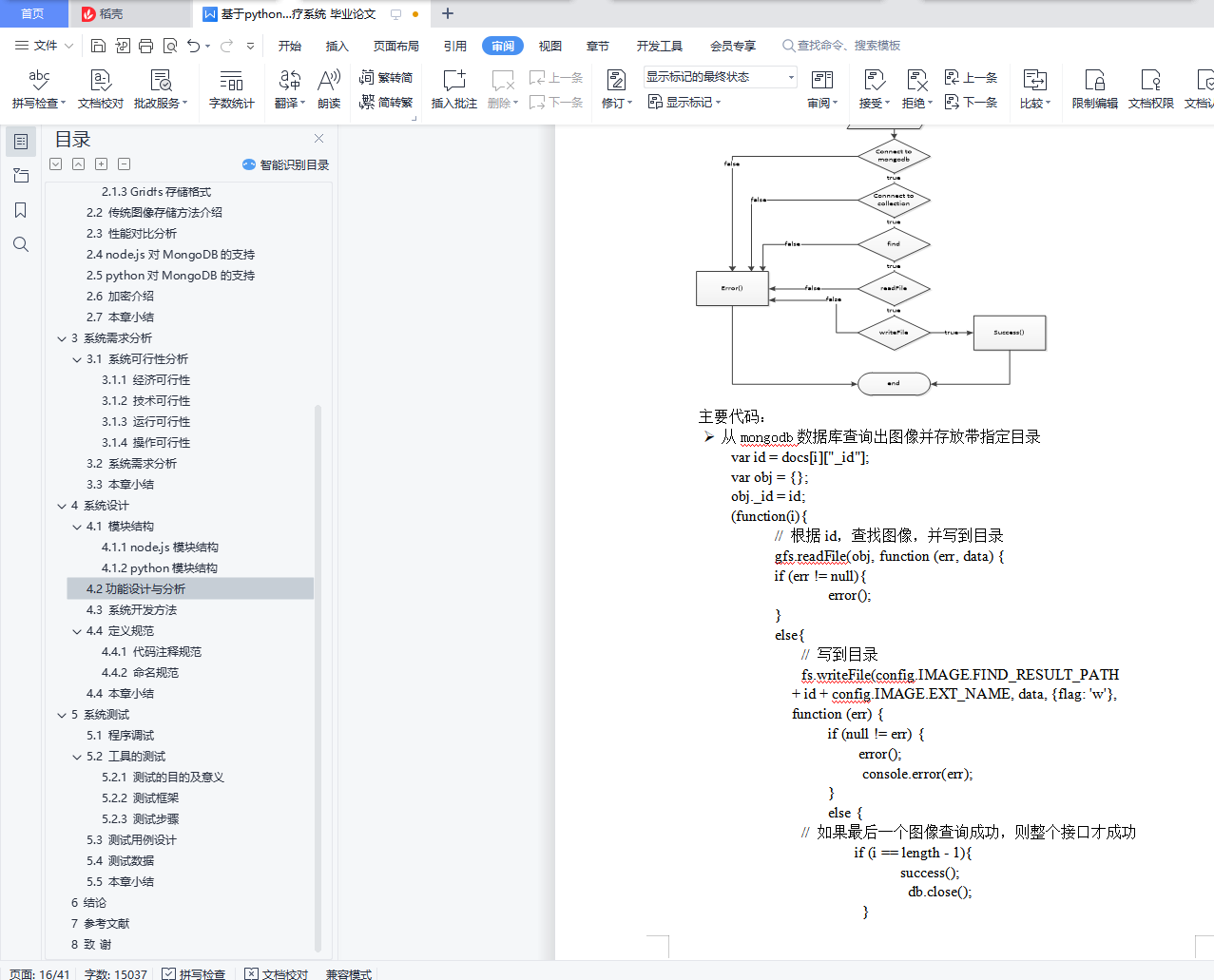Open document permissions
Viewport: 1214px width, 980px height.
(1151, 89)
